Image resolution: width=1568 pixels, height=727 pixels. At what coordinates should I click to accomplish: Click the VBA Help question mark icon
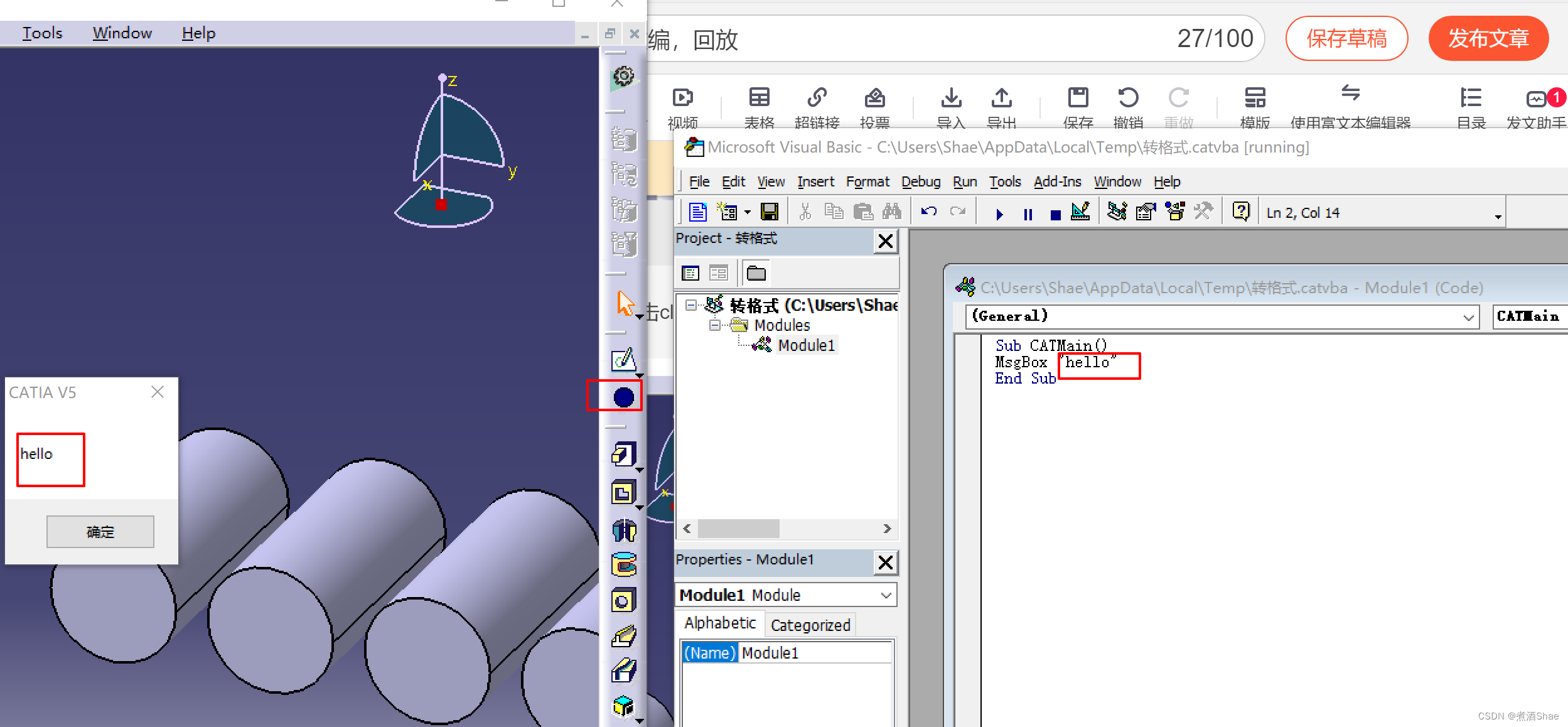[x=1241, y=212]
